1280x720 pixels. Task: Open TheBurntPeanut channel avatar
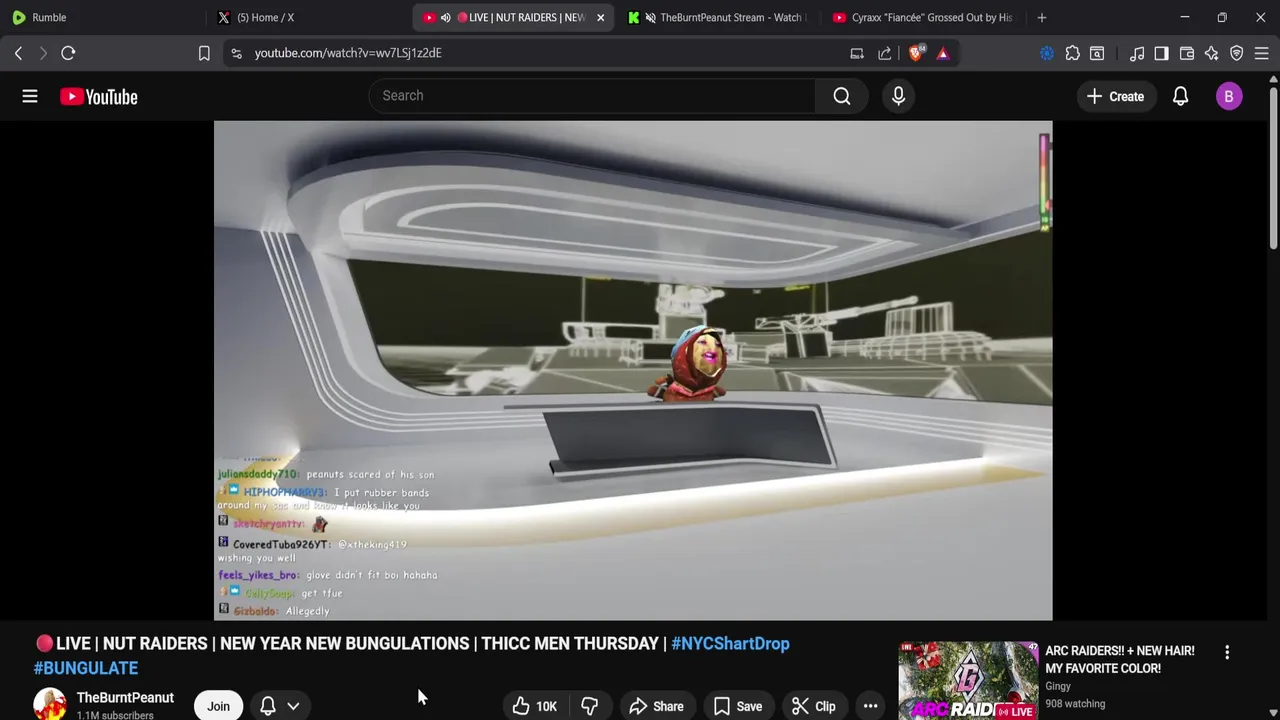point(50,705)
